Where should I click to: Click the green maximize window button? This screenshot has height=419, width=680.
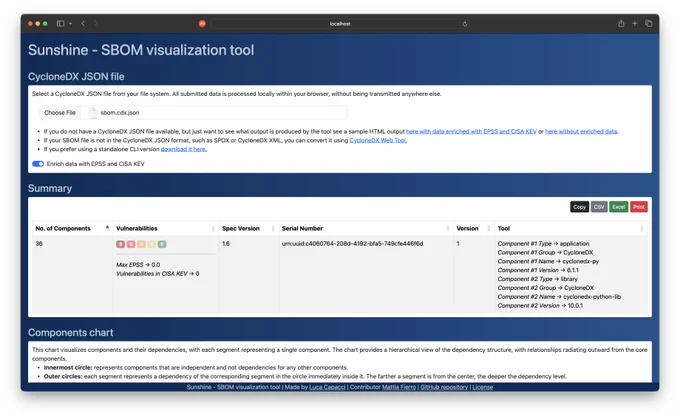pyautogui.click(x=45, y=24)
